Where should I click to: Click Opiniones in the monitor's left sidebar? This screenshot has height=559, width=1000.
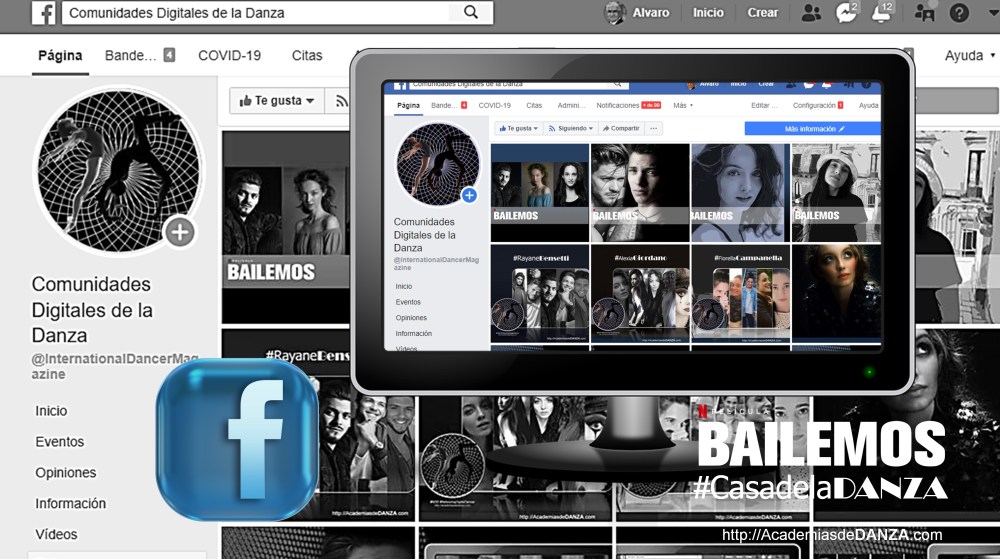click(x=411, y=318)
